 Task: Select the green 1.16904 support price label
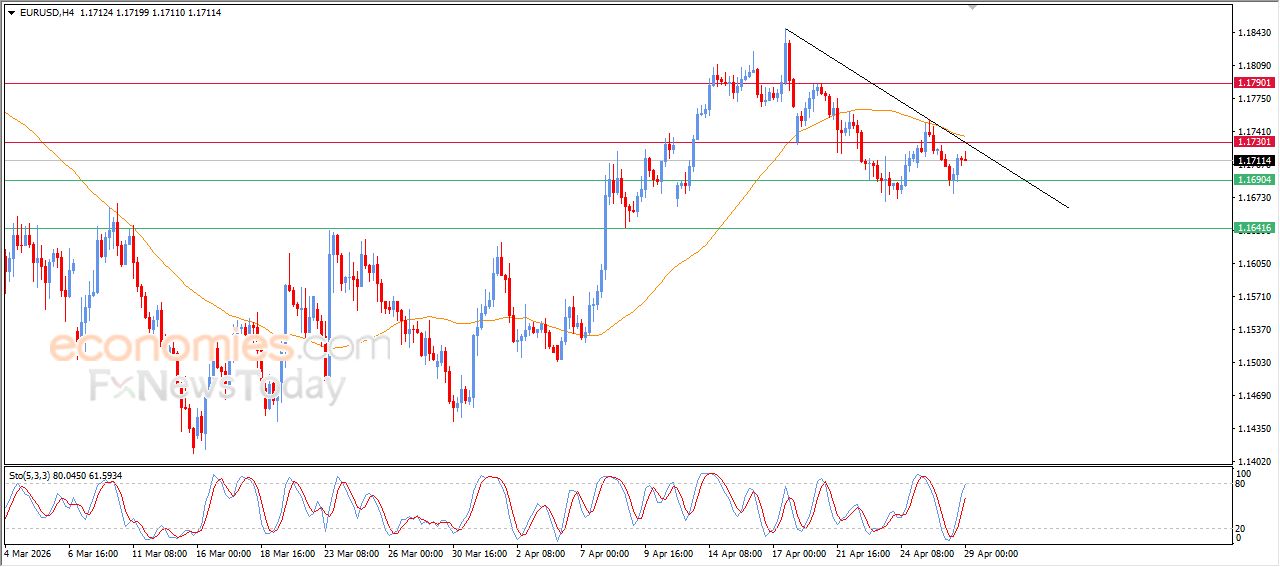pos(1253,180)
